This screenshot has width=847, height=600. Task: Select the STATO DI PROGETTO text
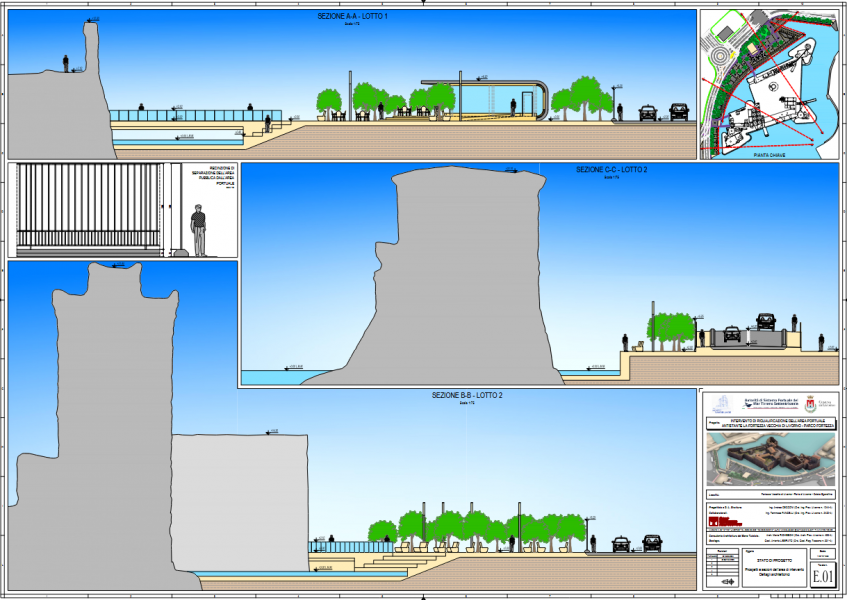(772, 561)
